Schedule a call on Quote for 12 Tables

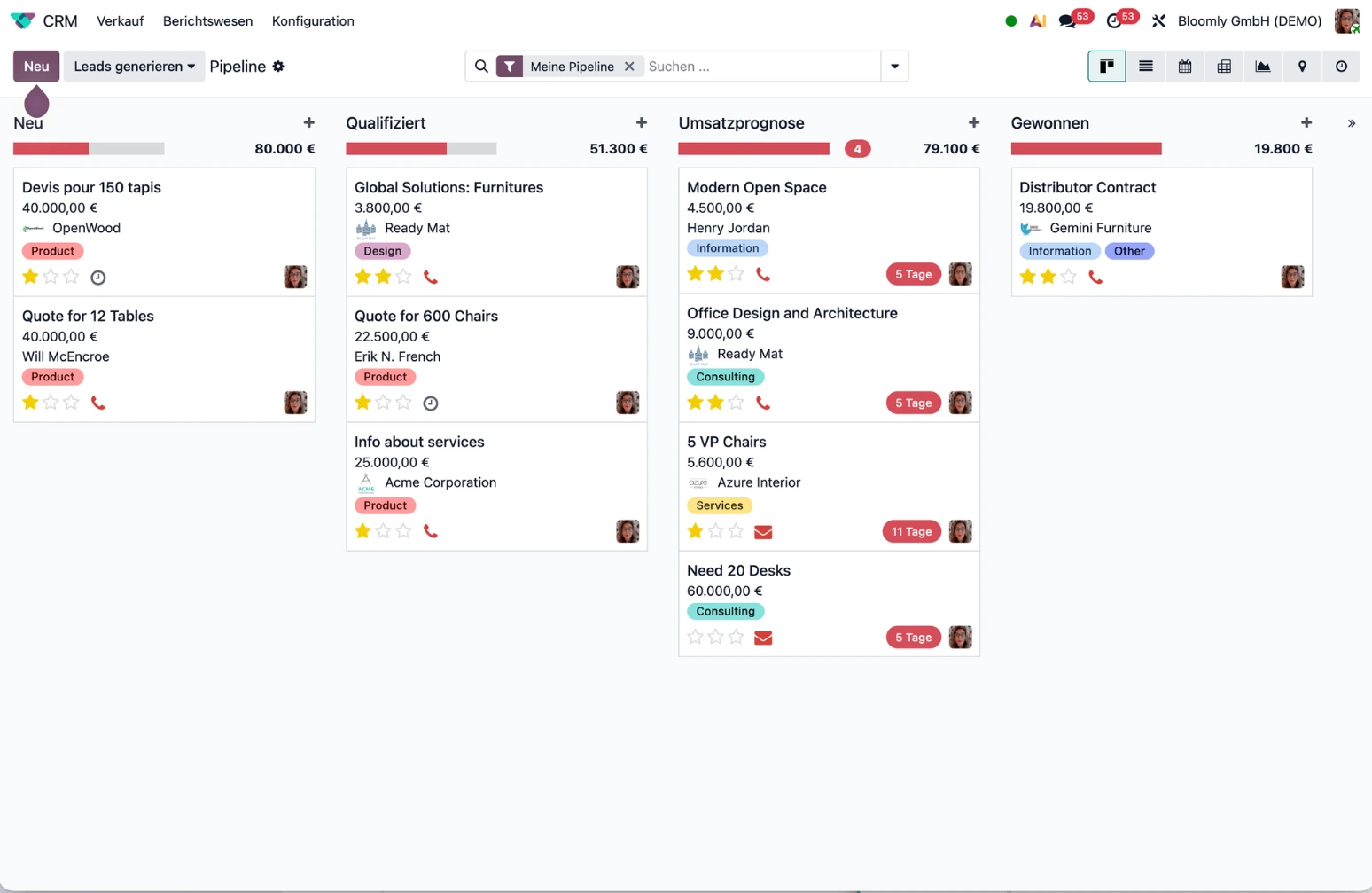click(97, 402)
